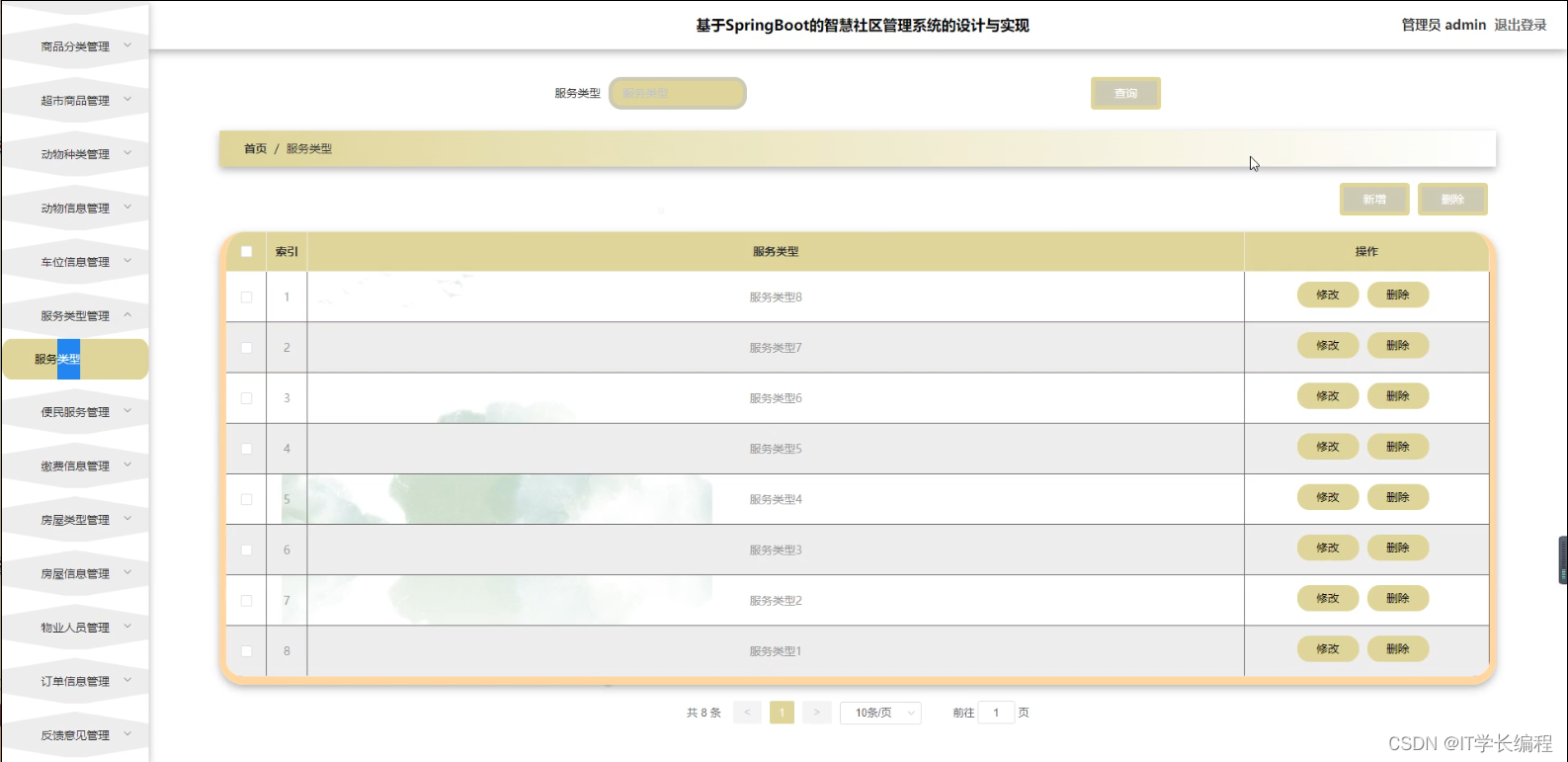1568x762 pixels.
Task: Click the 服务类型 column header
Action: pos(776,251)
